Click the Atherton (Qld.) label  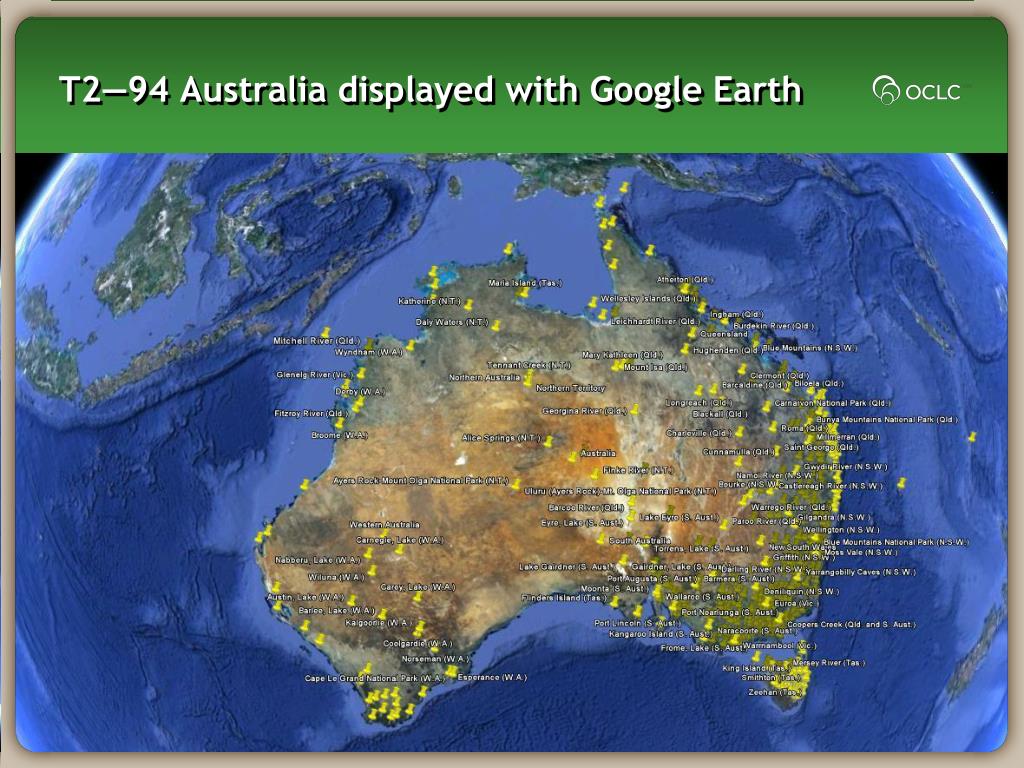point(684,280)
